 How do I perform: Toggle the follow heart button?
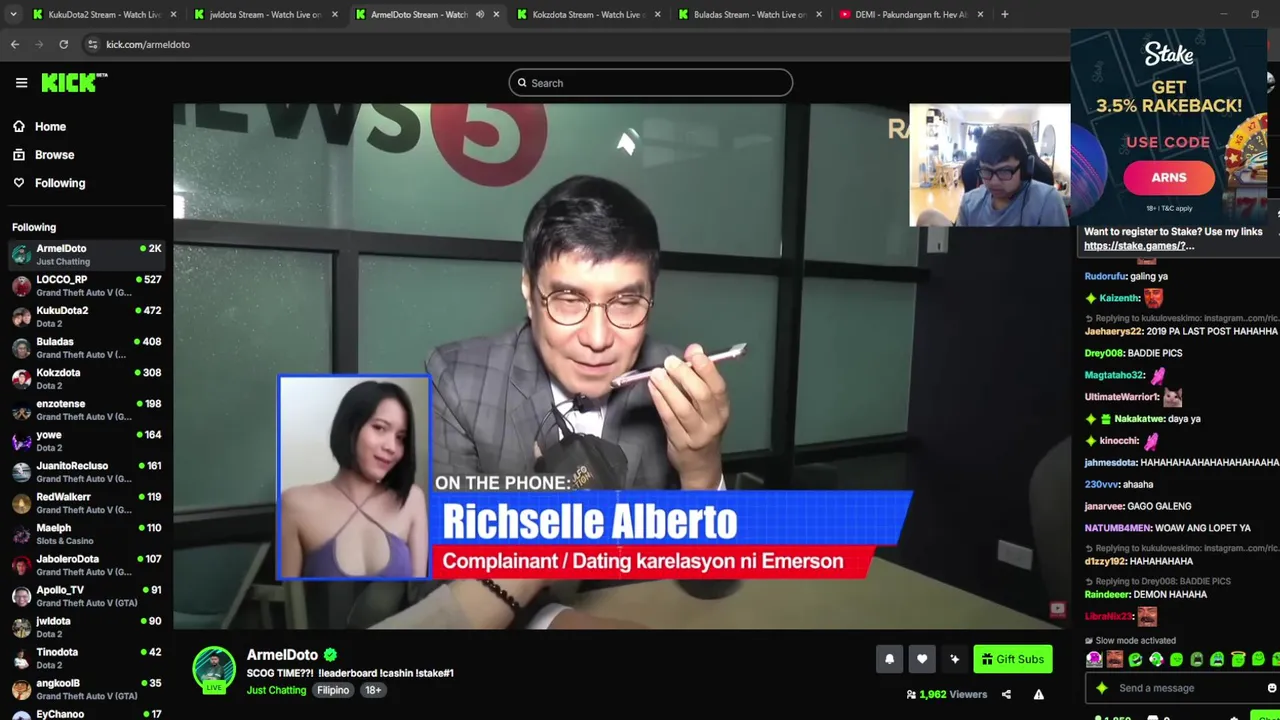922,659
